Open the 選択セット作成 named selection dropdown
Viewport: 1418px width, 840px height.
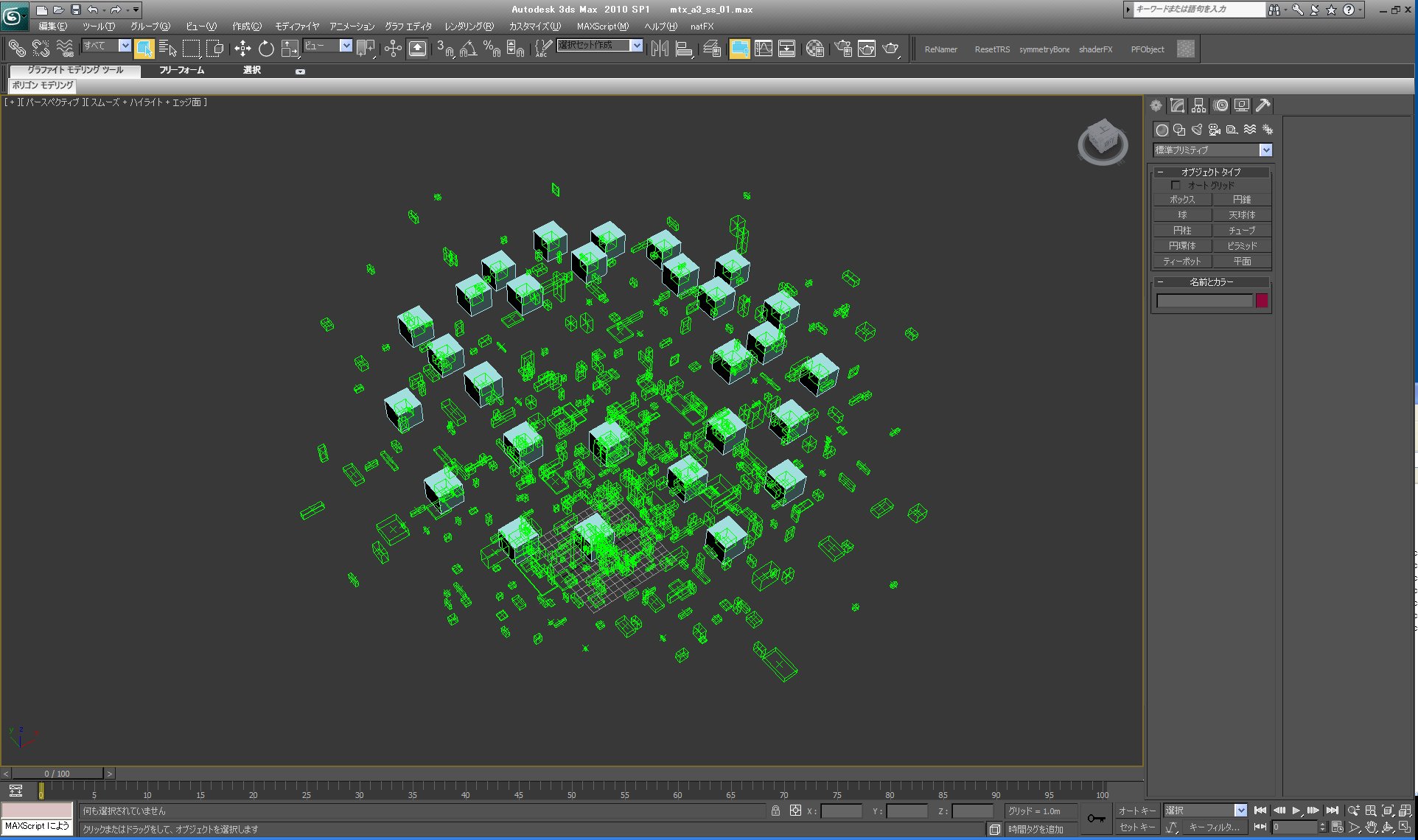[637, 46]
